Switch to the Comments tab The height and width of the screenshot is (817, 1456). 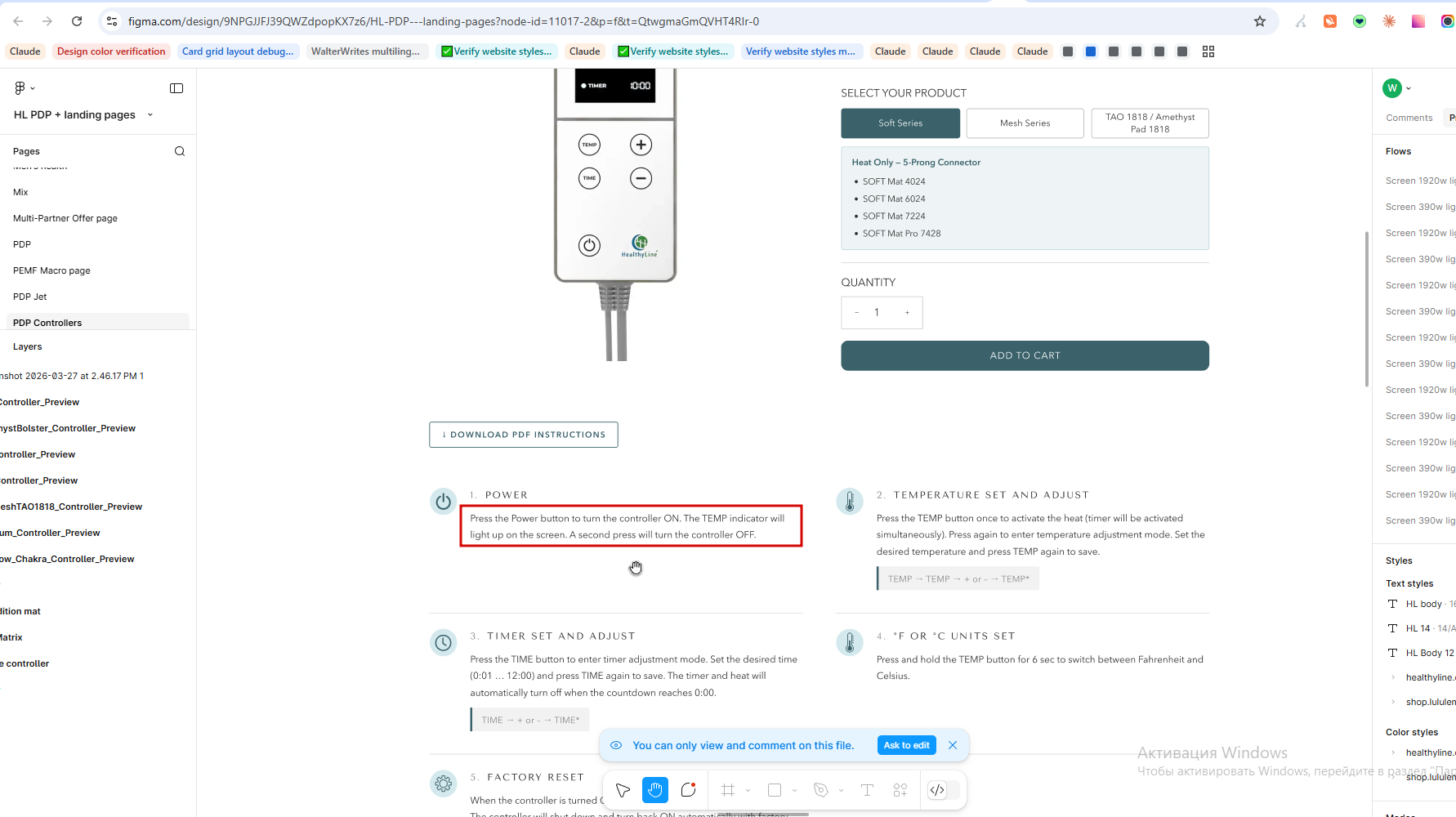point(1409,118)
